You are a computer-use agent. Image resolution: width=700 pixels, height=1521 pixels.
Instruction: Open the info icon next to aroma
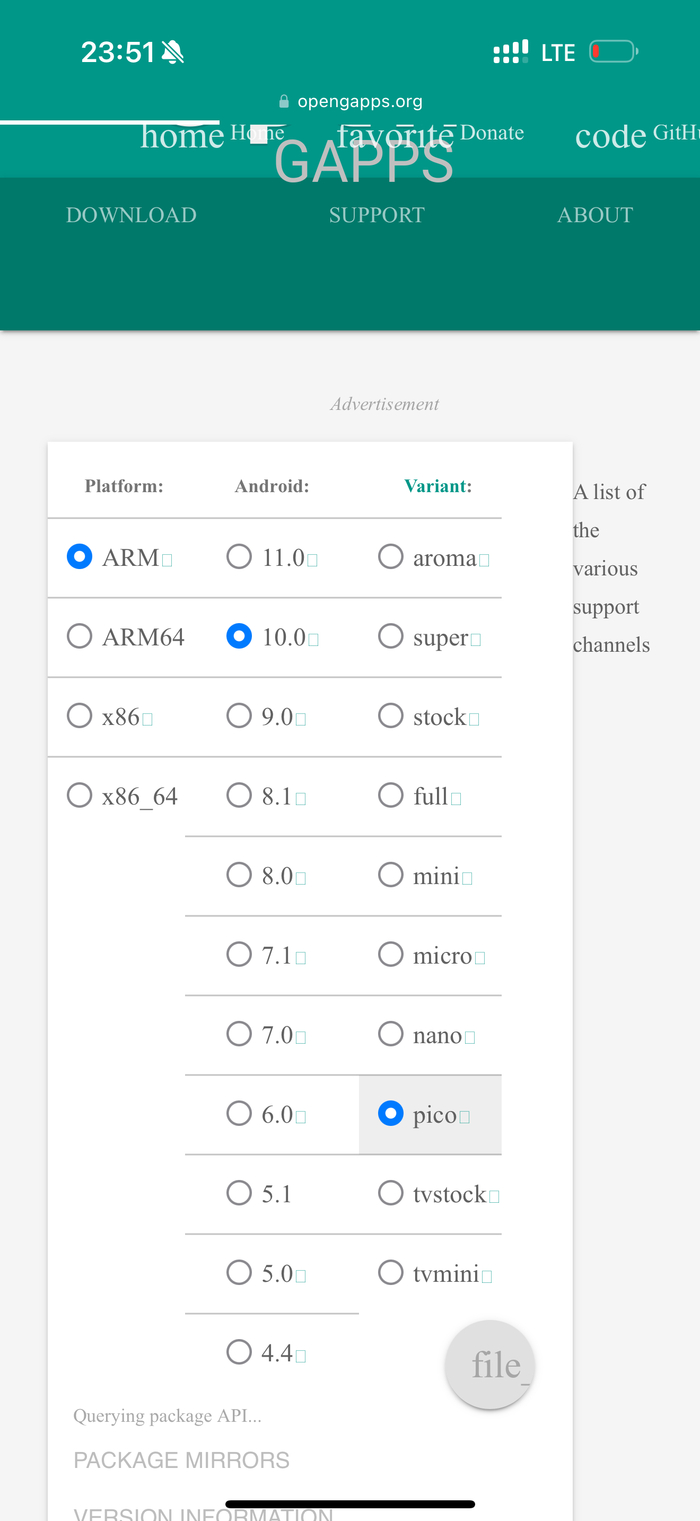point(485,560)
